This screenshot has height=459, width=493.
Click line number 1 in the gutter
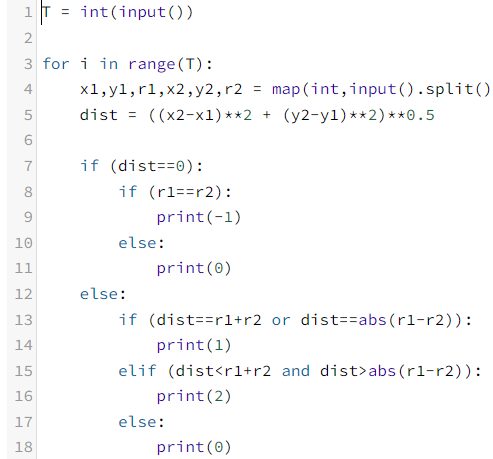tap(28, 13)
